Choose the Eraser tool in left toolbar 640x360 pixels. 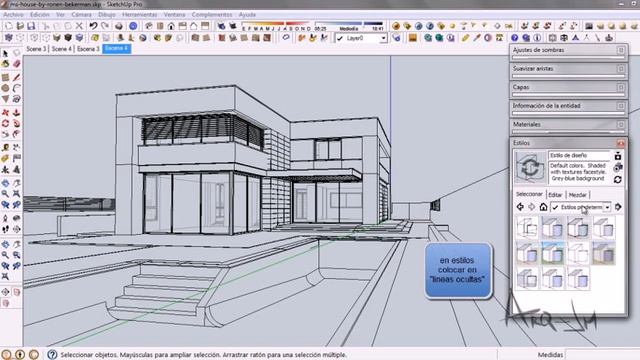(x=16, y=64)
